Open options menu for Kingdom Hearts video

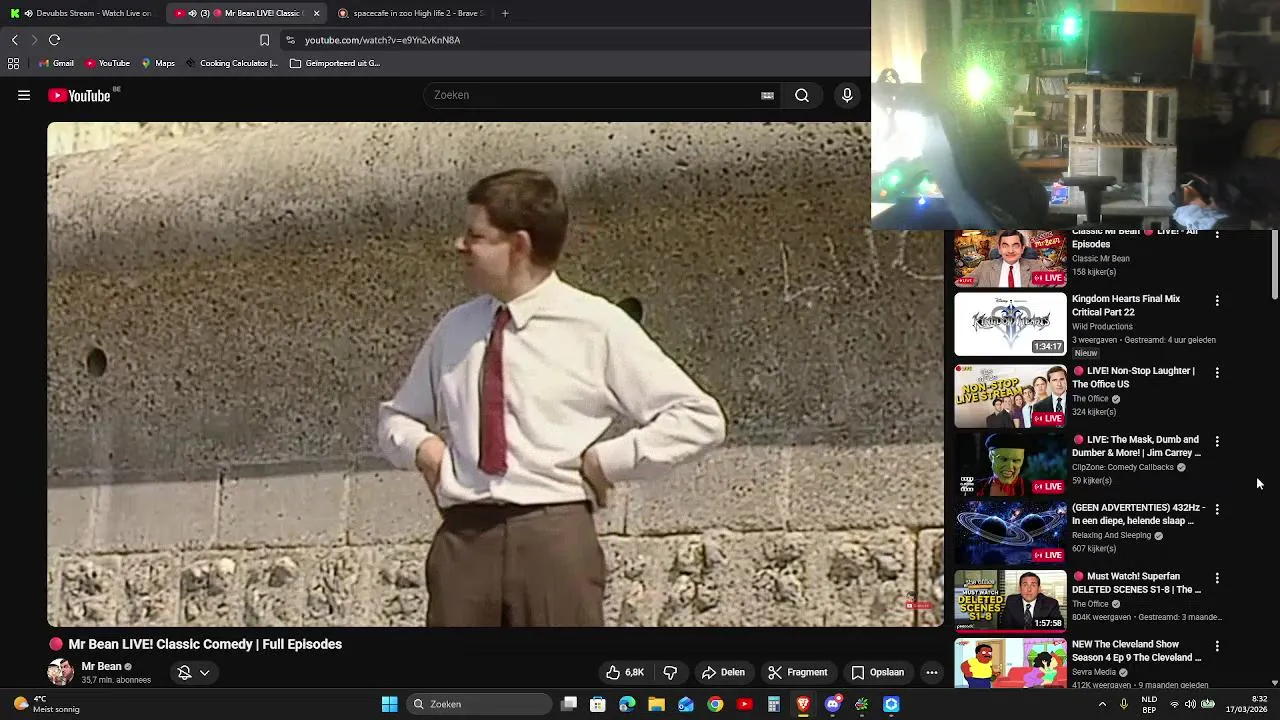[x=1217, y=300]
